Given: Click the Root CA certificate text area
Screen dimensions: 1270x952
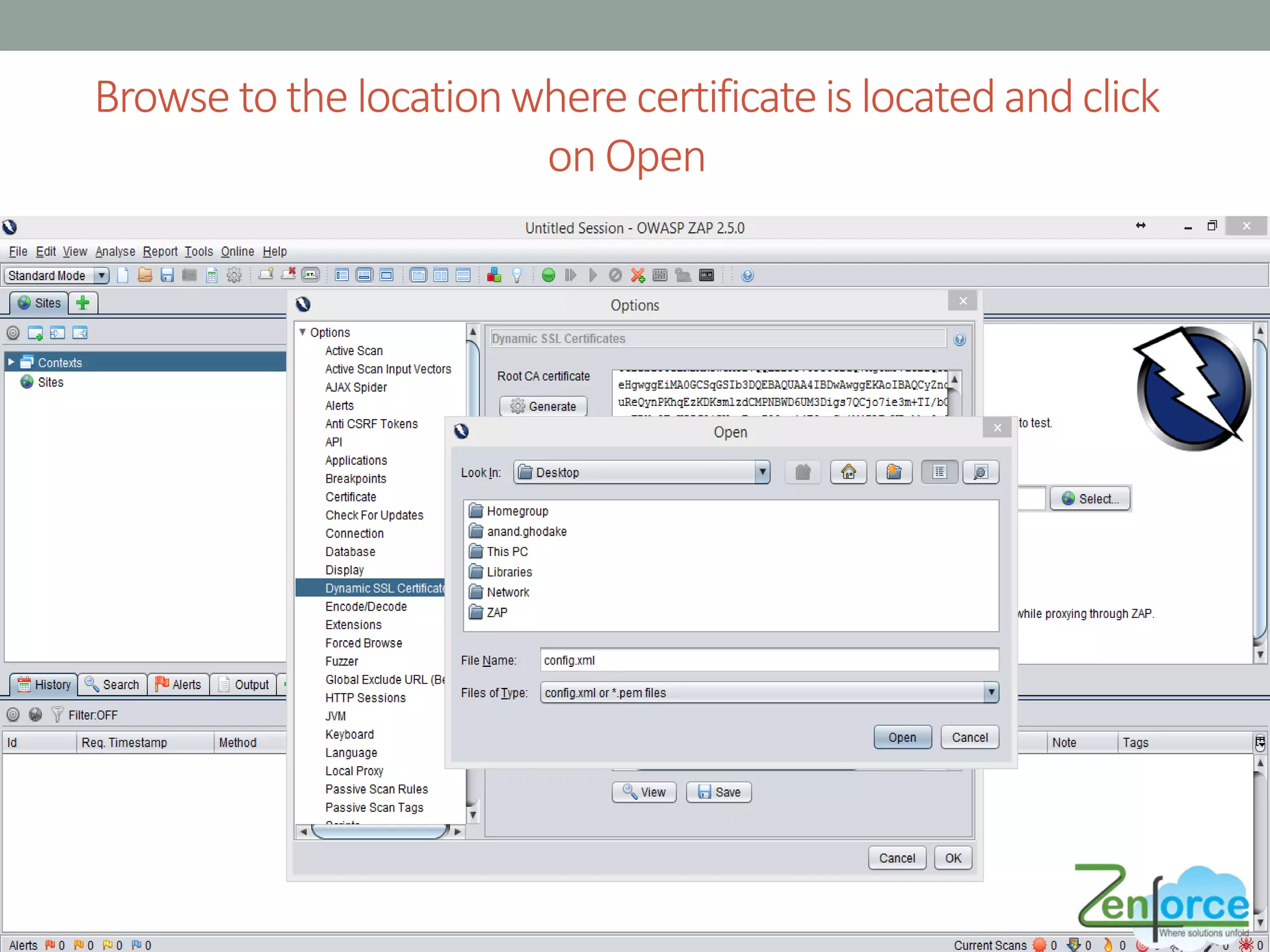Looking at the screenshot, I should (x=780, y=392).
